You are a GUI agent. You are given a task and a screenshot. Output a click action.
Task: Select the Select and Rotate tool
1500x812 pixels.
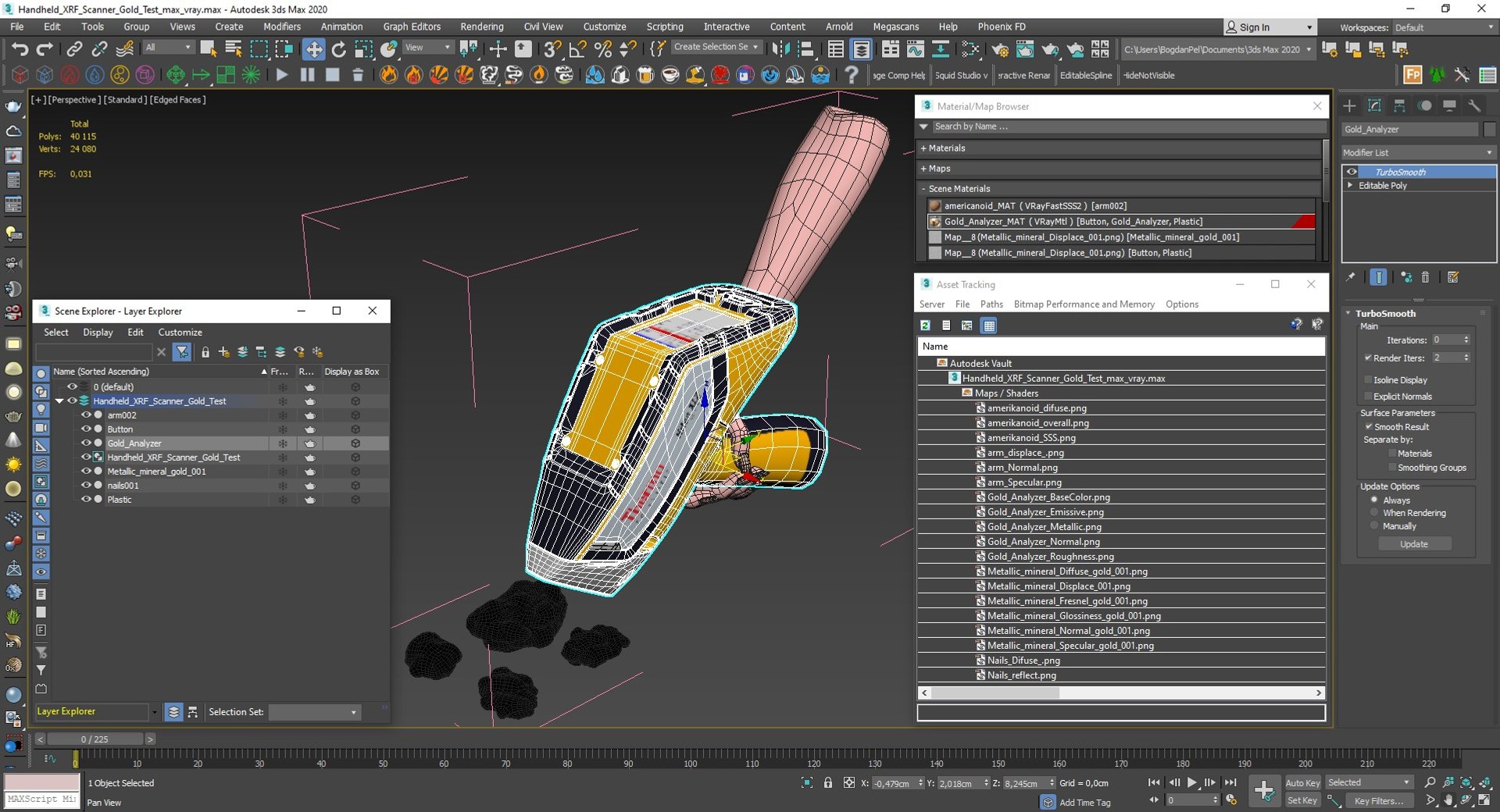338,49
